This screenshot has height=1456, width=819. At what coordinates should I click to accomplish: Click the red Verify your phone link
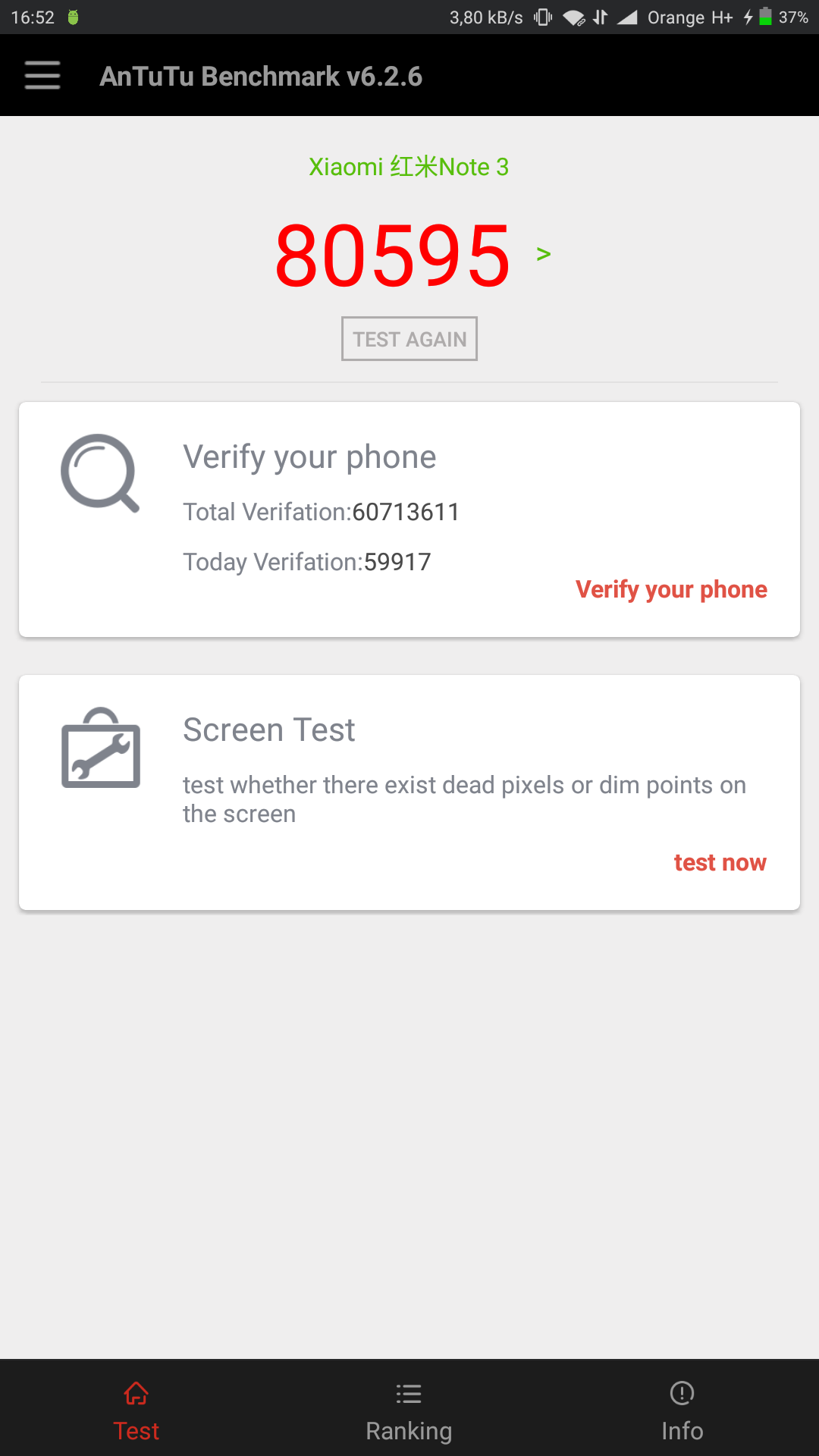pos(671,589)
